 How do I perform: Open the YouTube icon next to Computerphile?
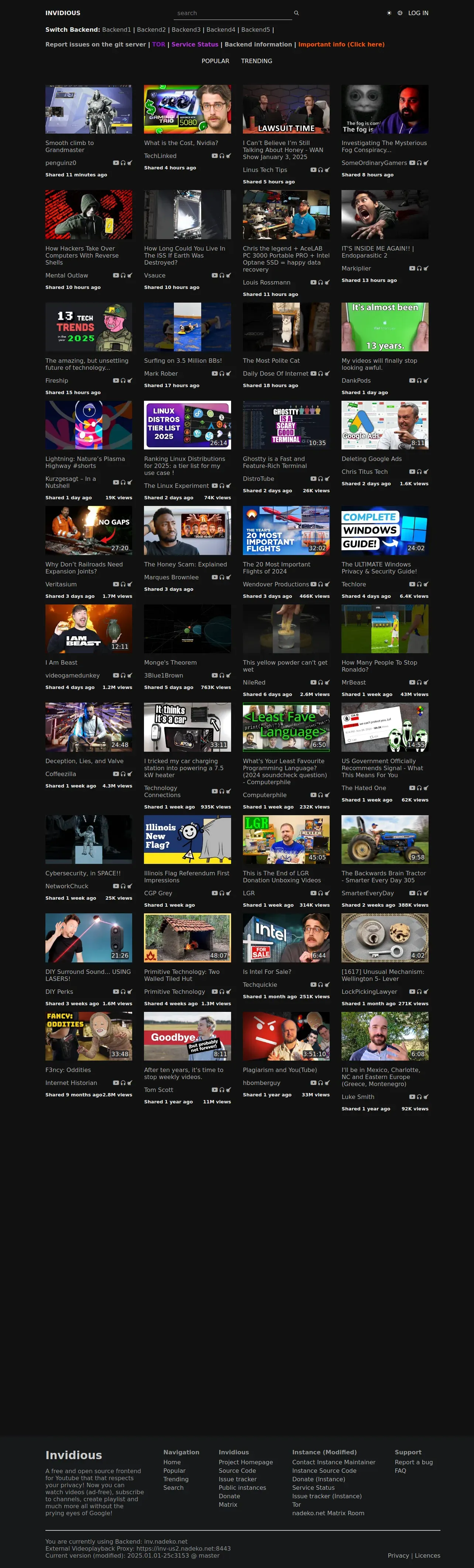tap(313, 795)
